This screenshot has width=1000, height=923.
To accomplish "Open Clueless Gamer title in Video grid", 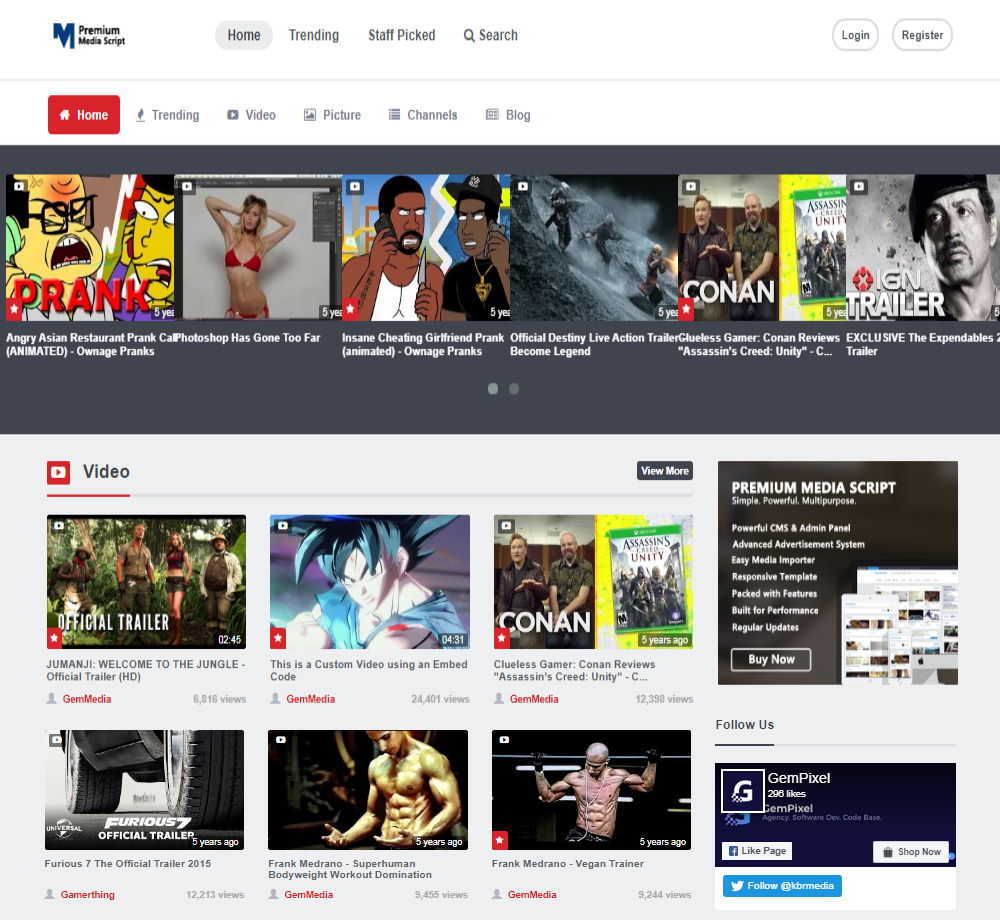I will 575,670.
